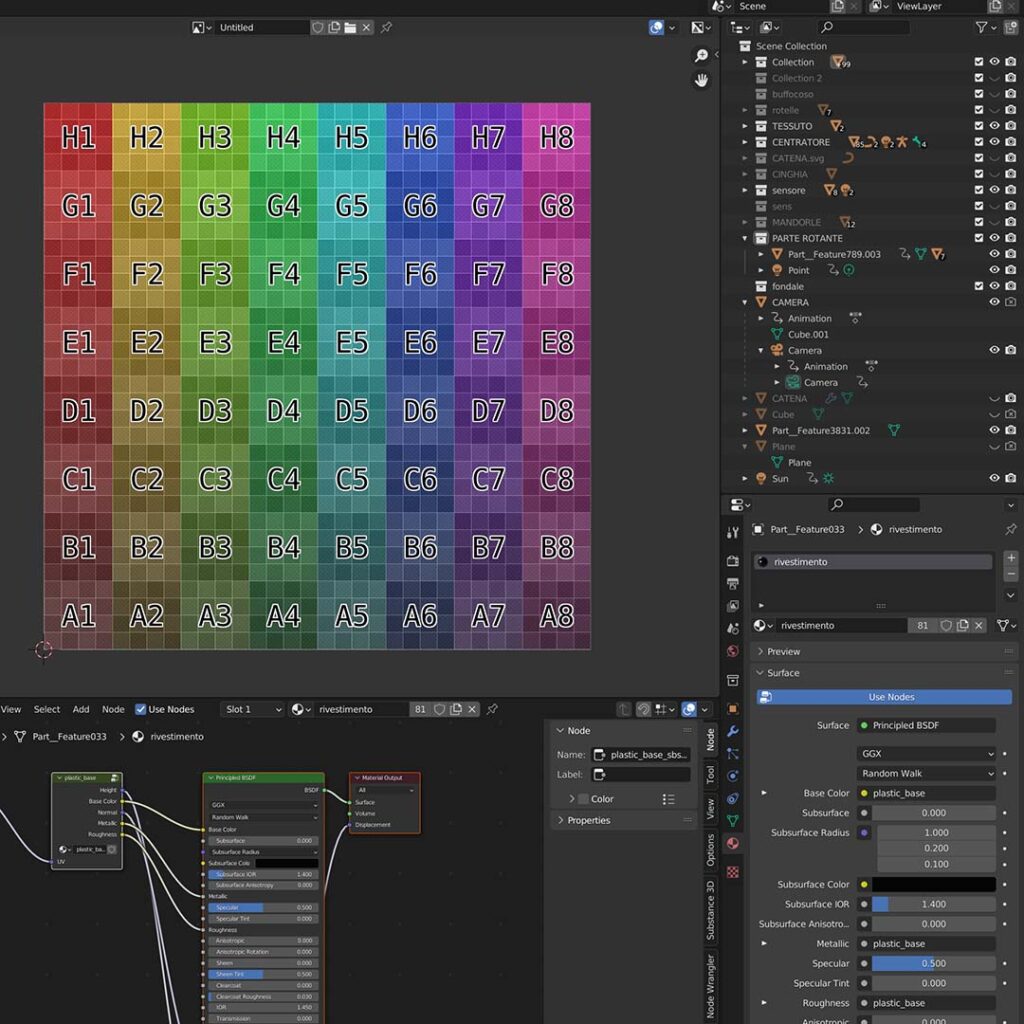Uncheck the Collection exclude checkbox in outliner

[979, 62]
